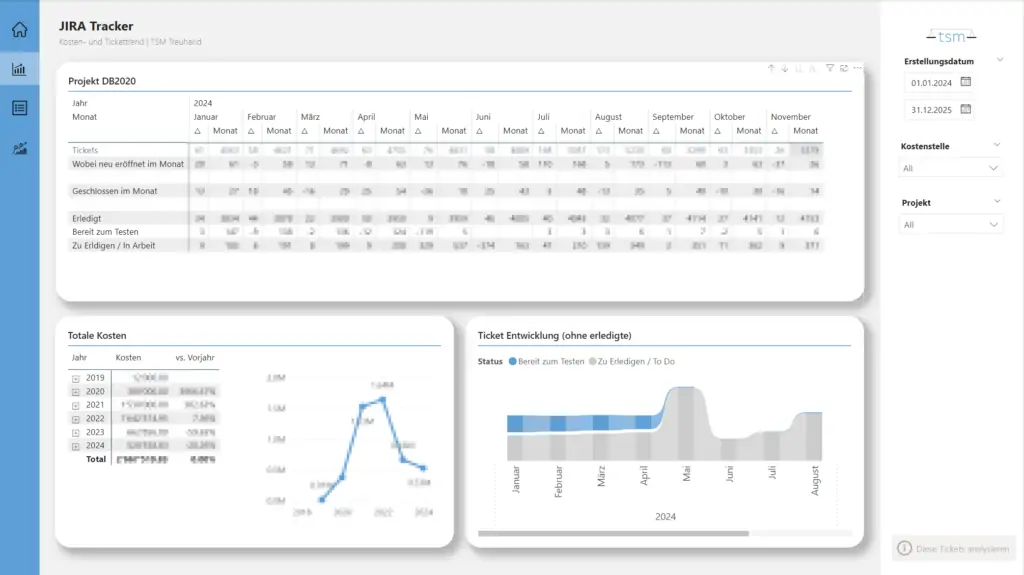
Task: Open calendar picker for start date 01.01.2024
Action: 966,82
